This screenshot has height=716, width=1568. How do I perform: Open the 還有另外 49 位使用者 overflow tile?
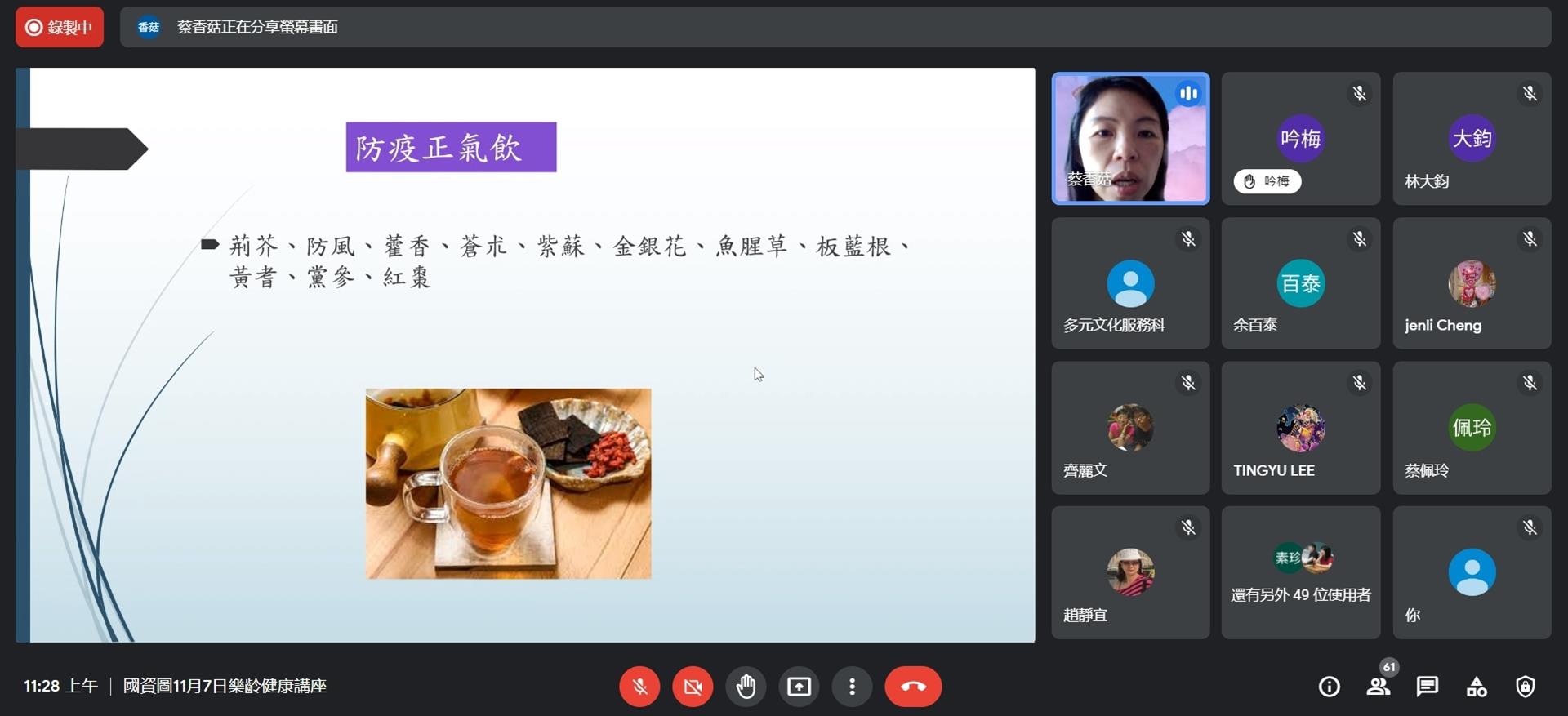click(x=1301, y=572)
